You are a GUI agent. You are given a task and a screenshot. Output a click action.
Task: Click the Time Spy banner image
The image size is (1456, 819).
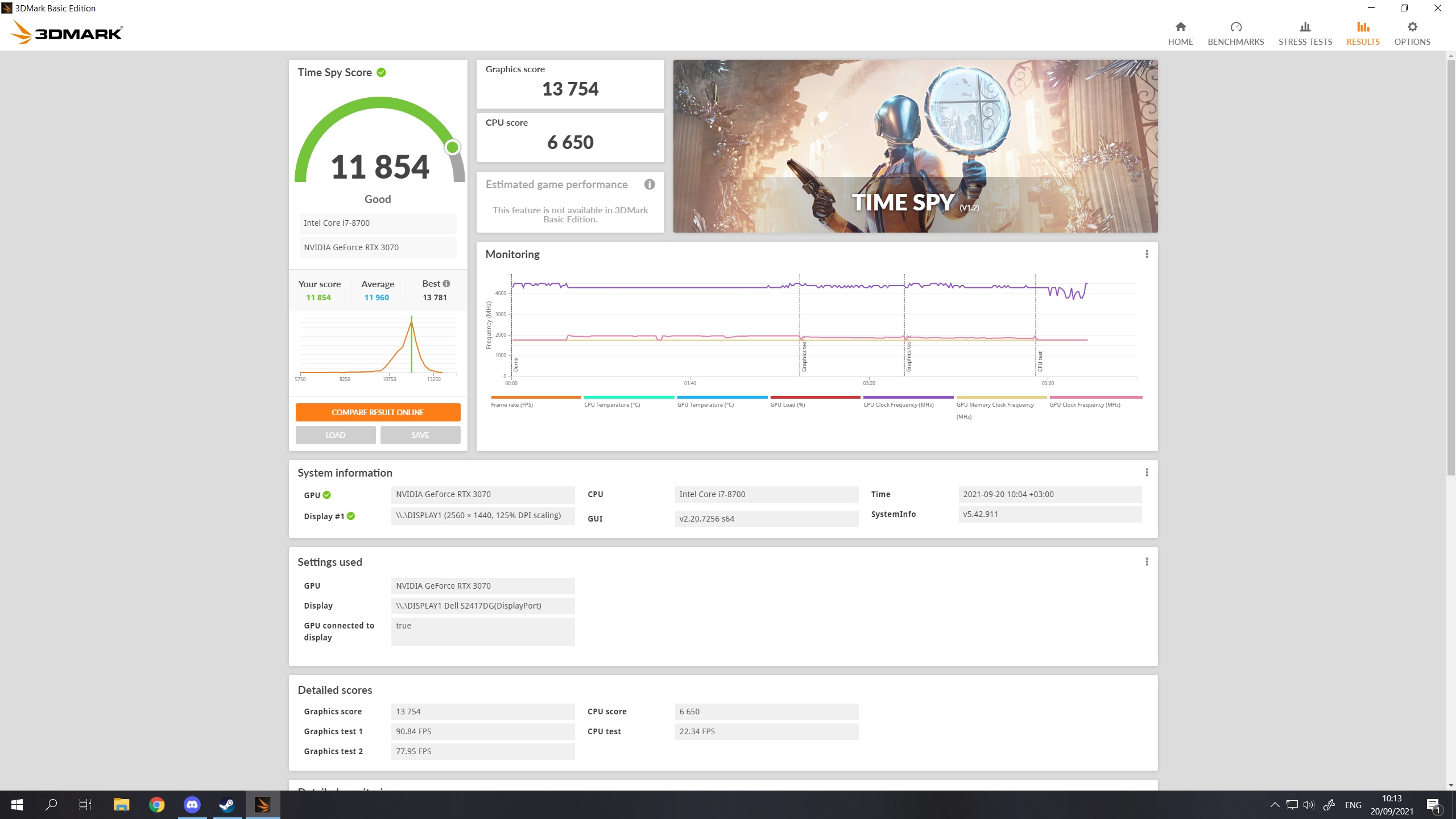[915, 146]
